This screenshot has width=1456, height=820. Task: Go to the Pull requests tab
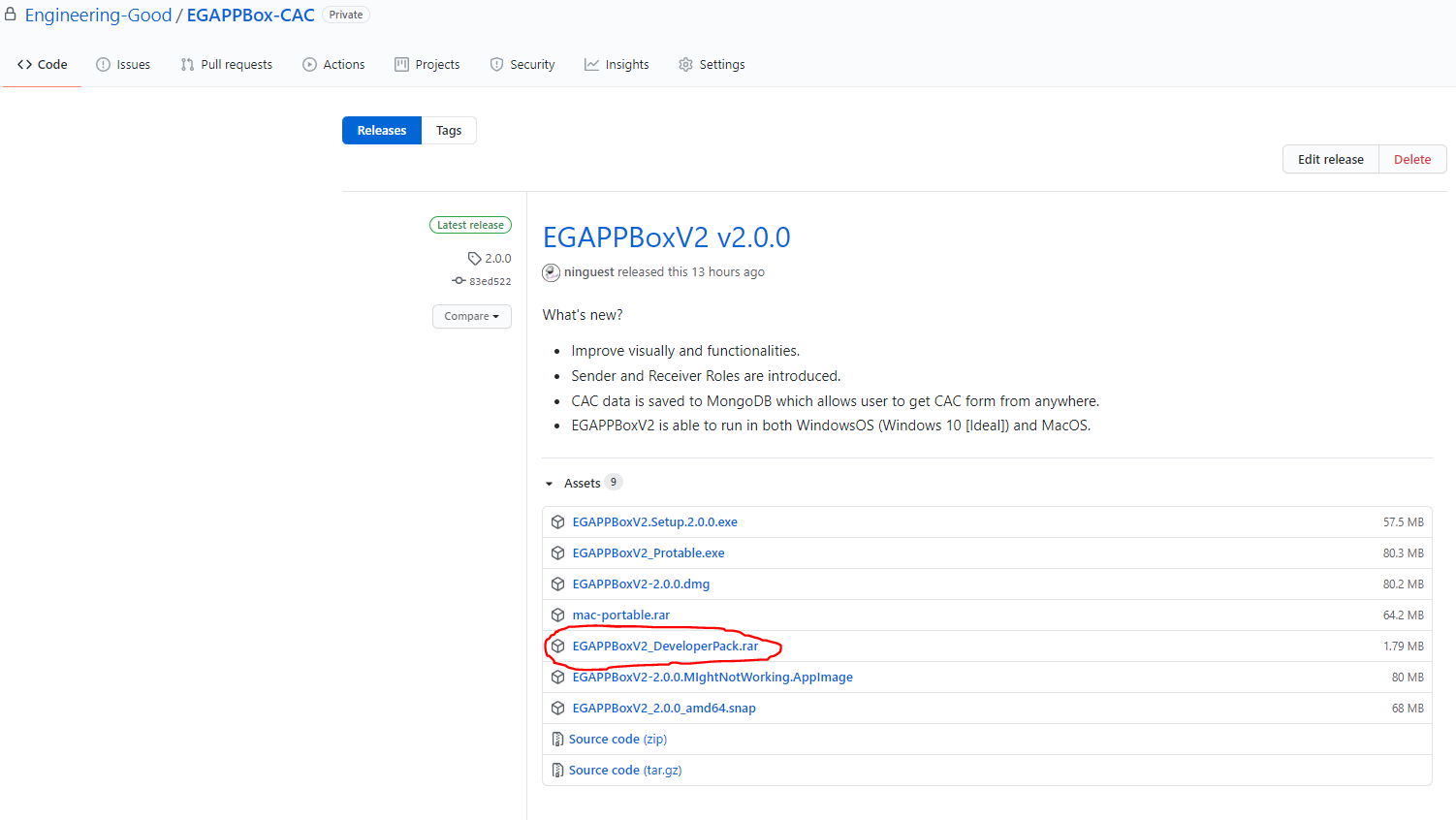pyautogui.click(x=227, y=65)
